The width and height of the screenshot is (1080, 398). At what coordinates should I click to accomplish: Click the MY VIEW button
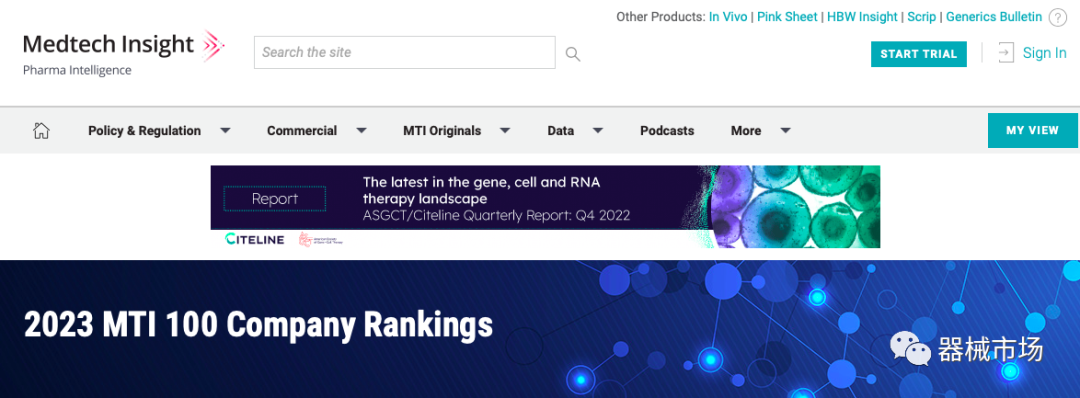click(1032, 130)
